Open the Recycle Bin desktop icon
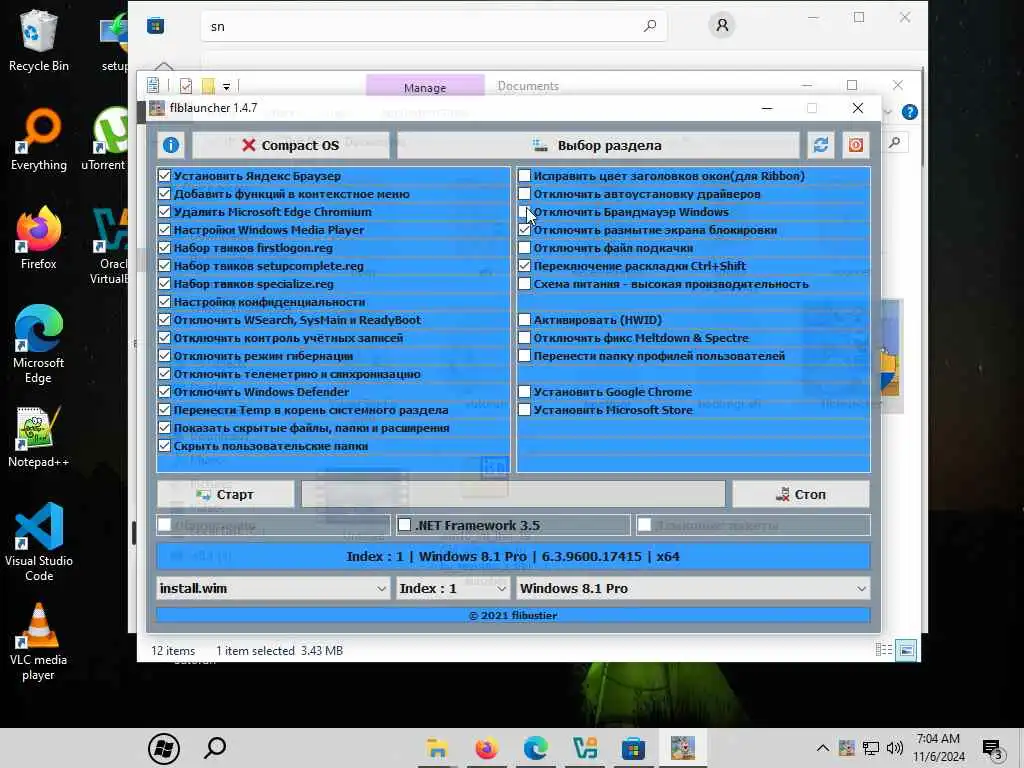 (x=39, y=40)
